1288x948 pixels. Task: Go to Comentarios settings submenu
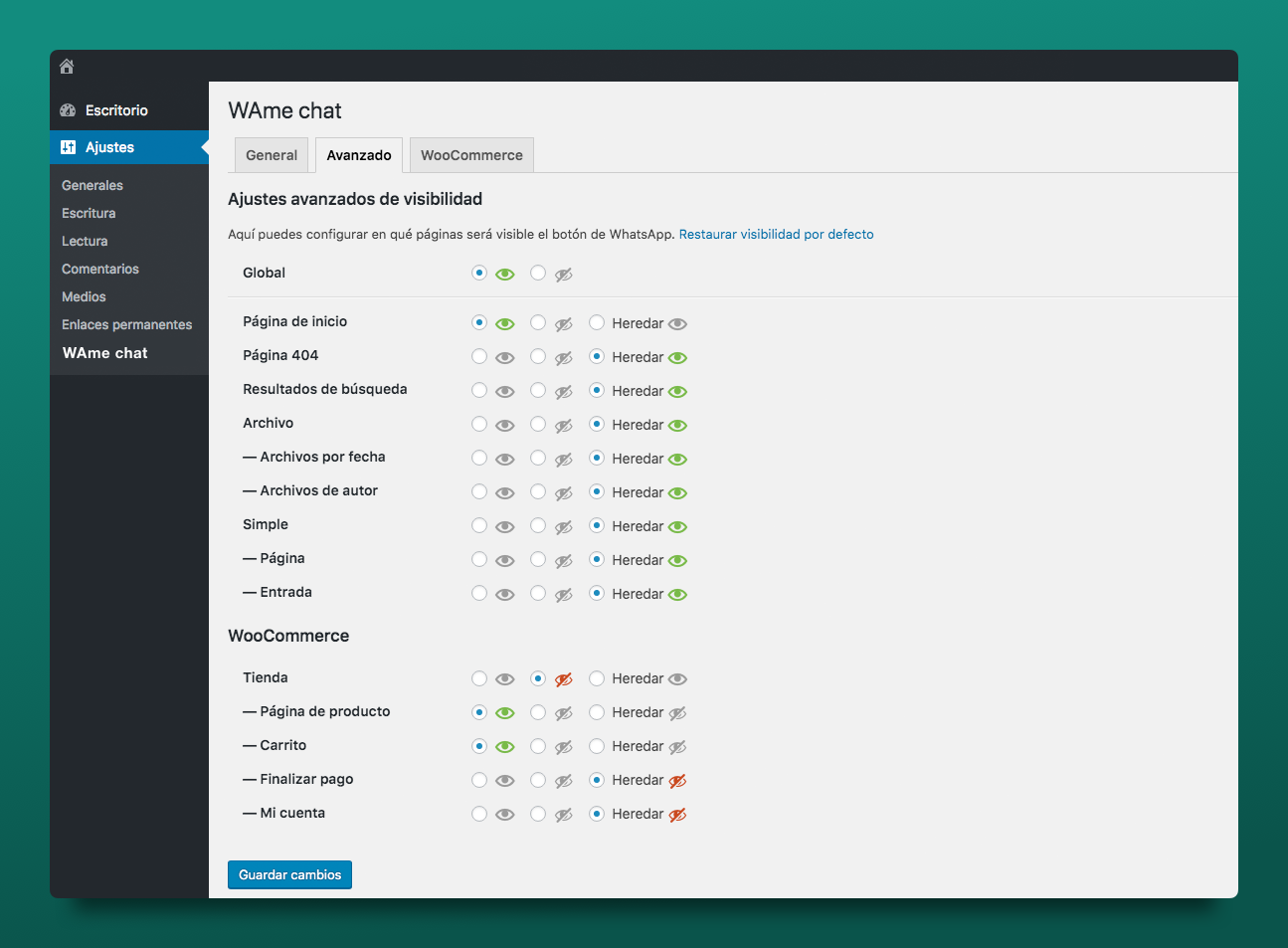point(100,270)
